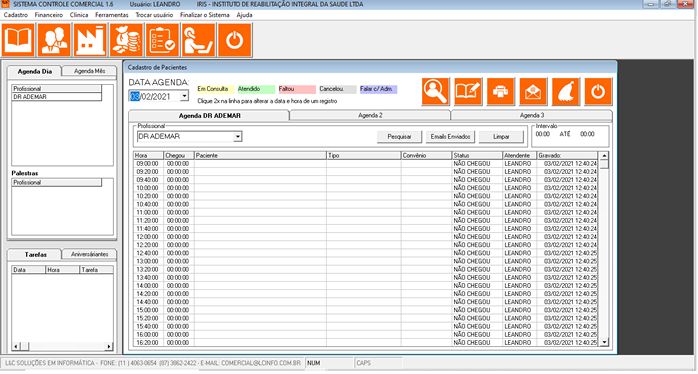Click the main toolbar power icon

[235, 41]
